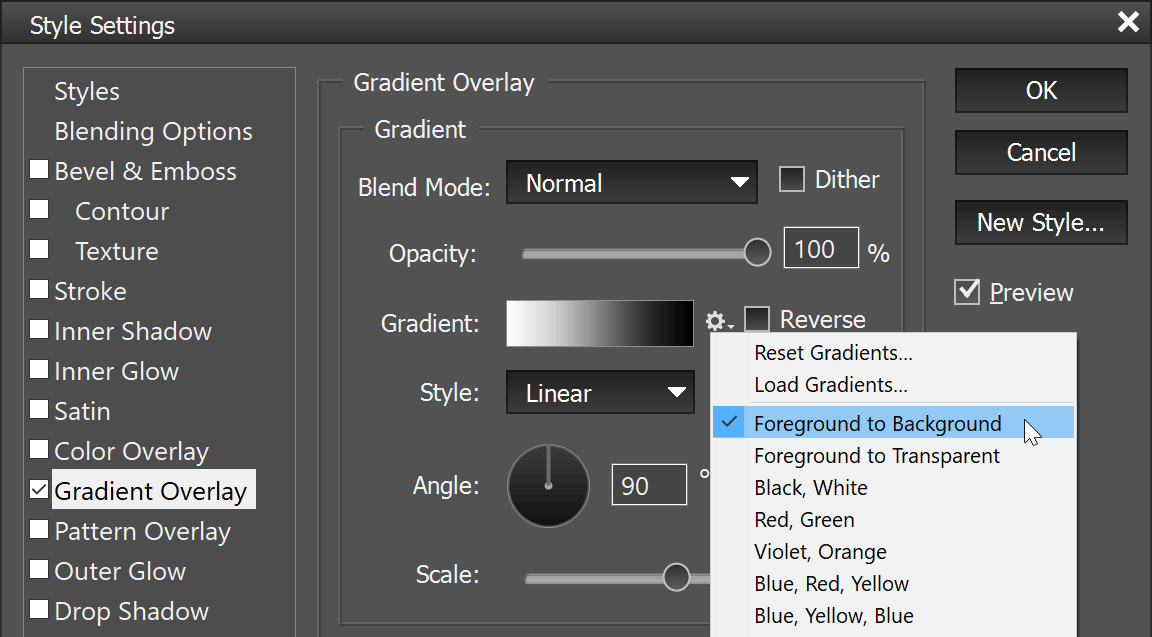Image resolution: width=1152 pixels, height=637 pixels.
Task: Expand the Style Linear dropdown
Action: point(600,393)
